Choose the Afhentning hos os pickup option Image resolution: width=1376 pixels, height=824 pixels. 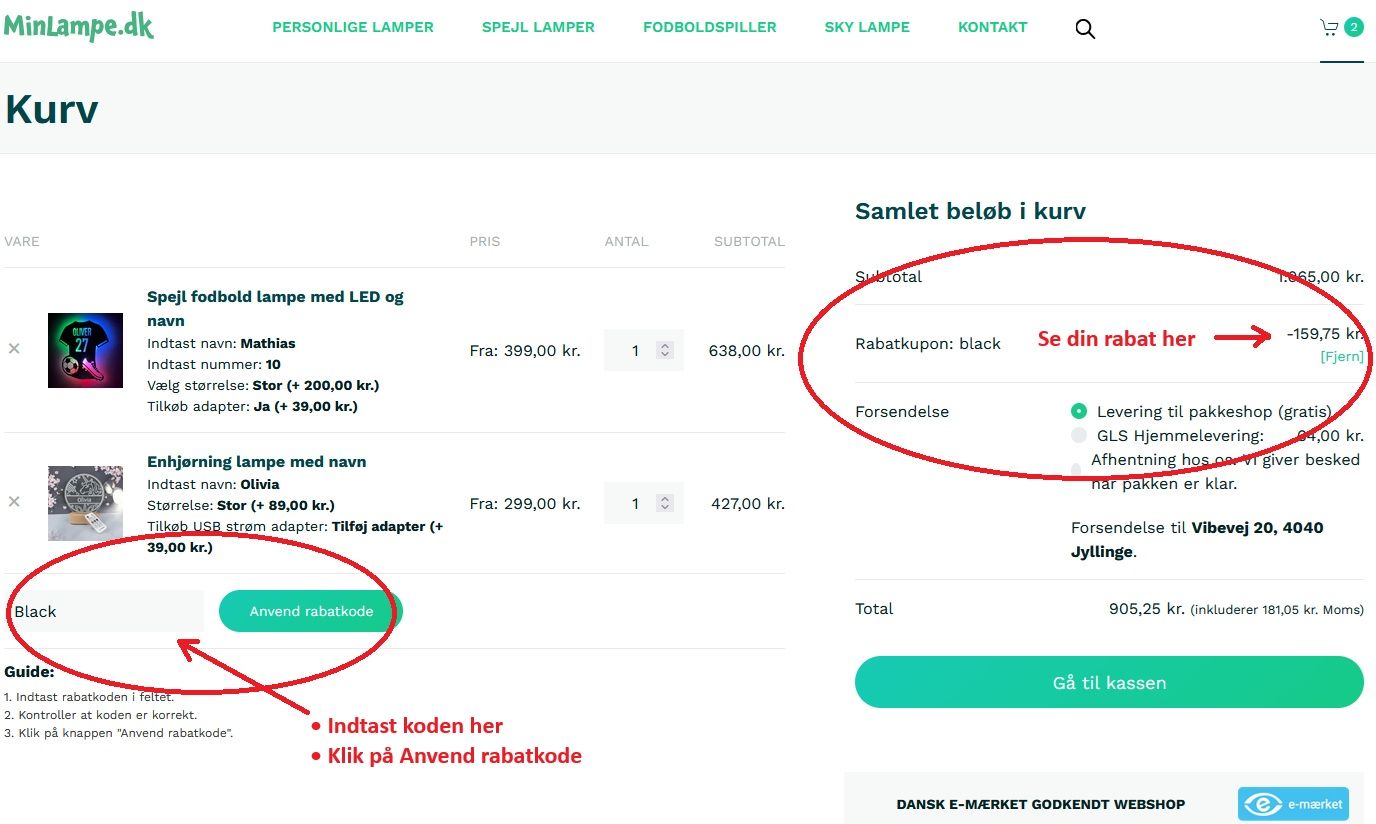(x=1076, y=470)
